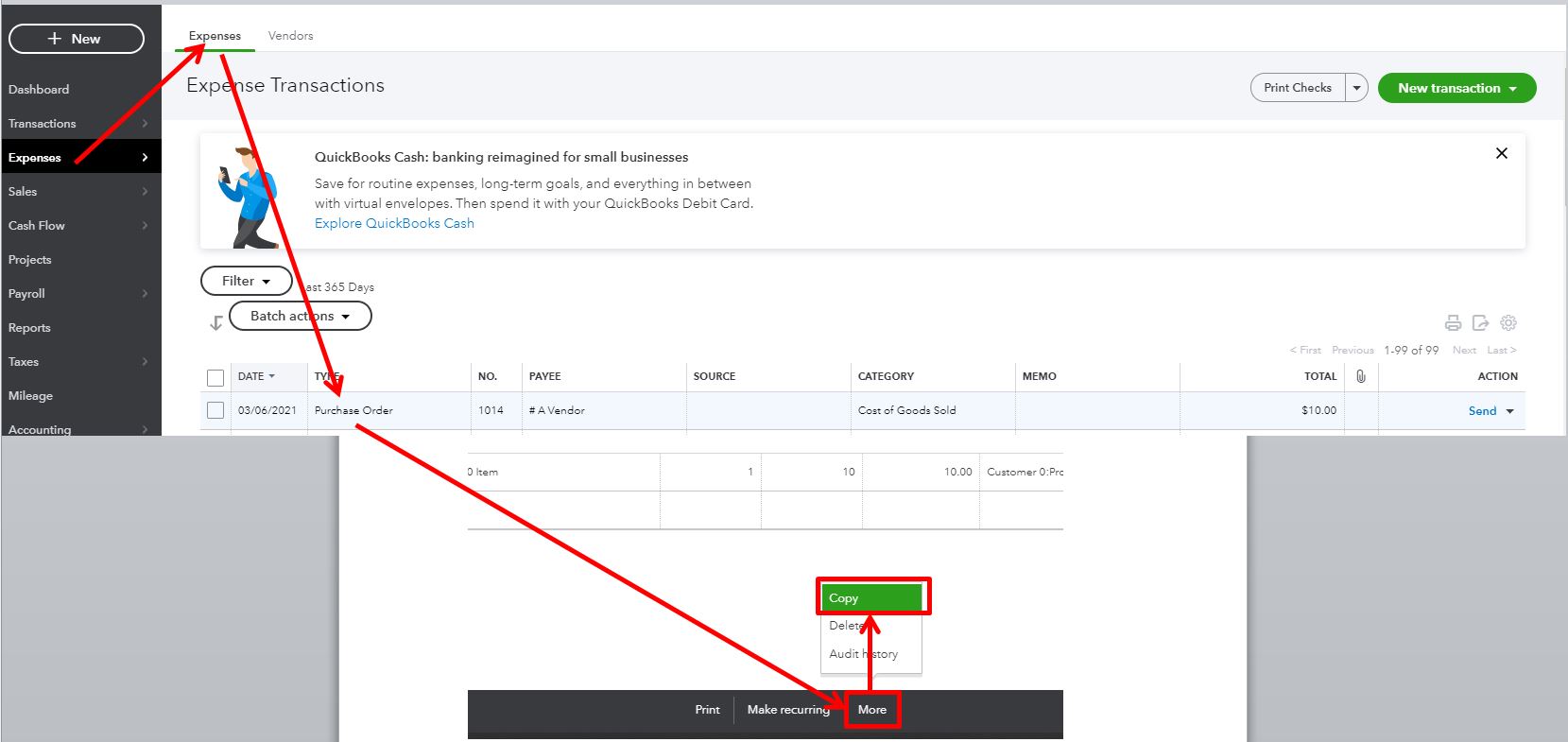
Task: Switch to the Vendors tab
Action: click(290, 36)
